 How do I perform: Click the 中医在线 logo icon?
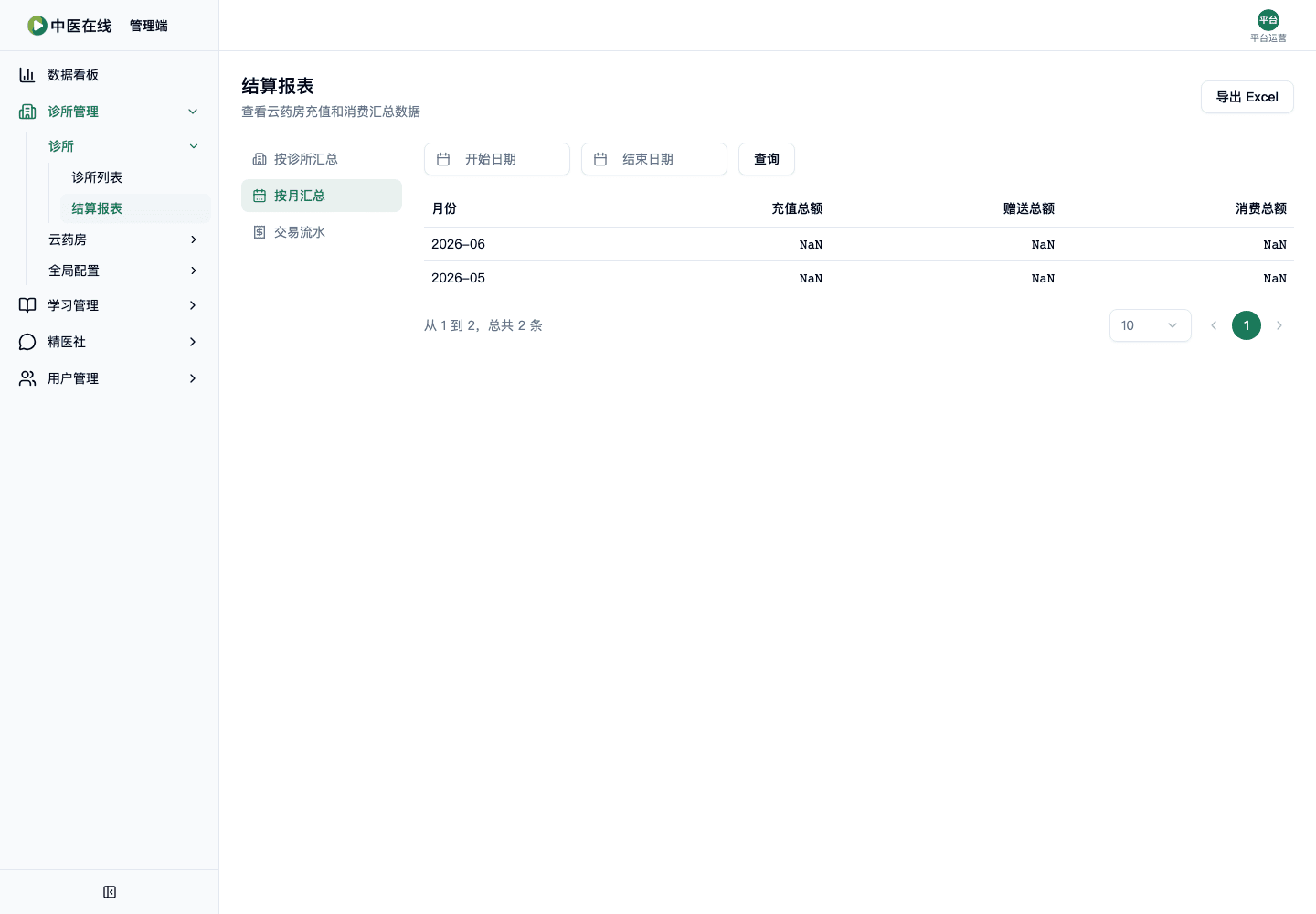pyautogui.click(x=37, y=26)
